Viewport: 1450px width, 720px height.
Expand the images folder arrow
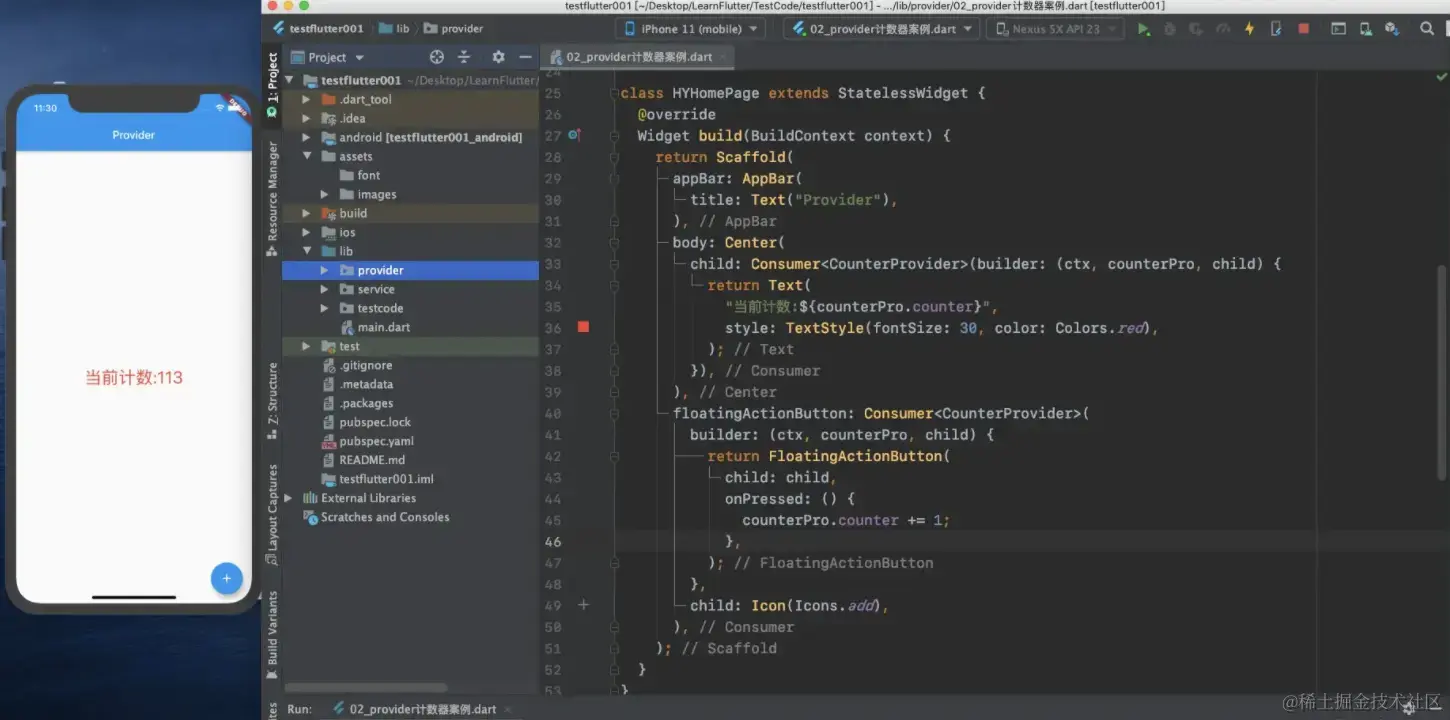(x=324, y=194)
